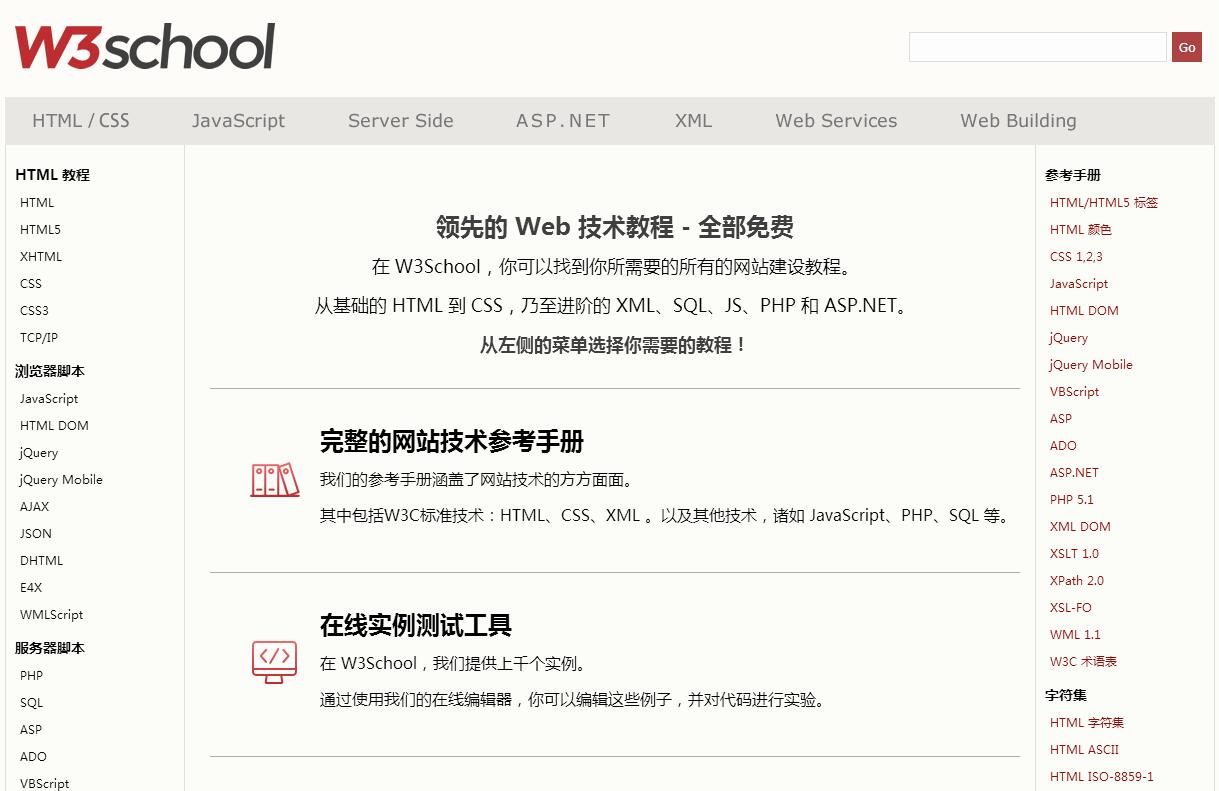Image resolution: width=1219 pixels, height=791 pixels.
Task: Select the Web Building navigation tab
Action: pyautogui.click(x=1018, y=121)
